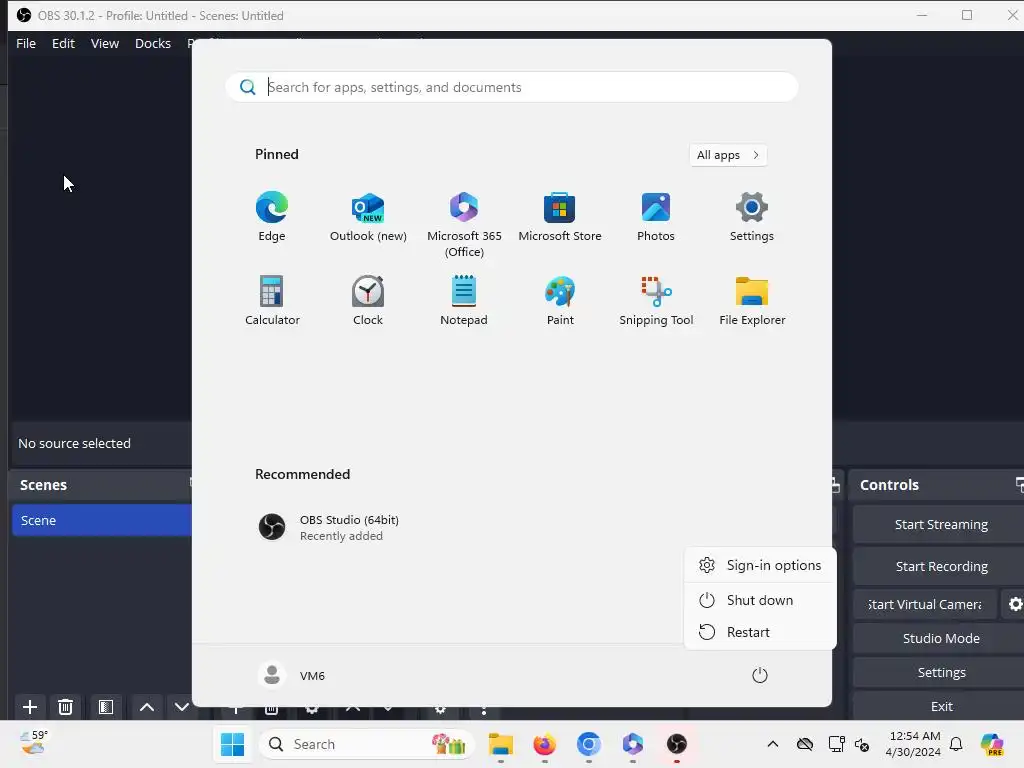This screenshot has width=1024, height=768.
Task: Open the VM6 user account menu
Action: [x=292, y=675]
